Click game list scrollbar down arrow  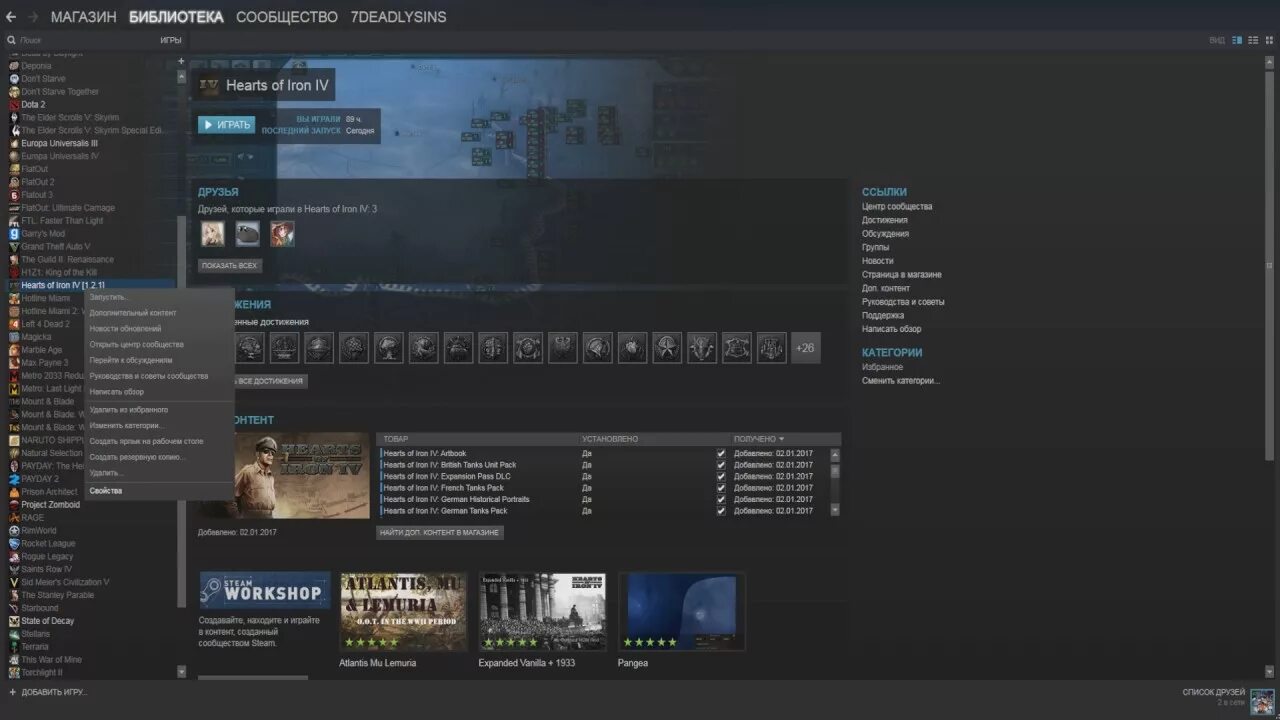(x=181, y=673)
